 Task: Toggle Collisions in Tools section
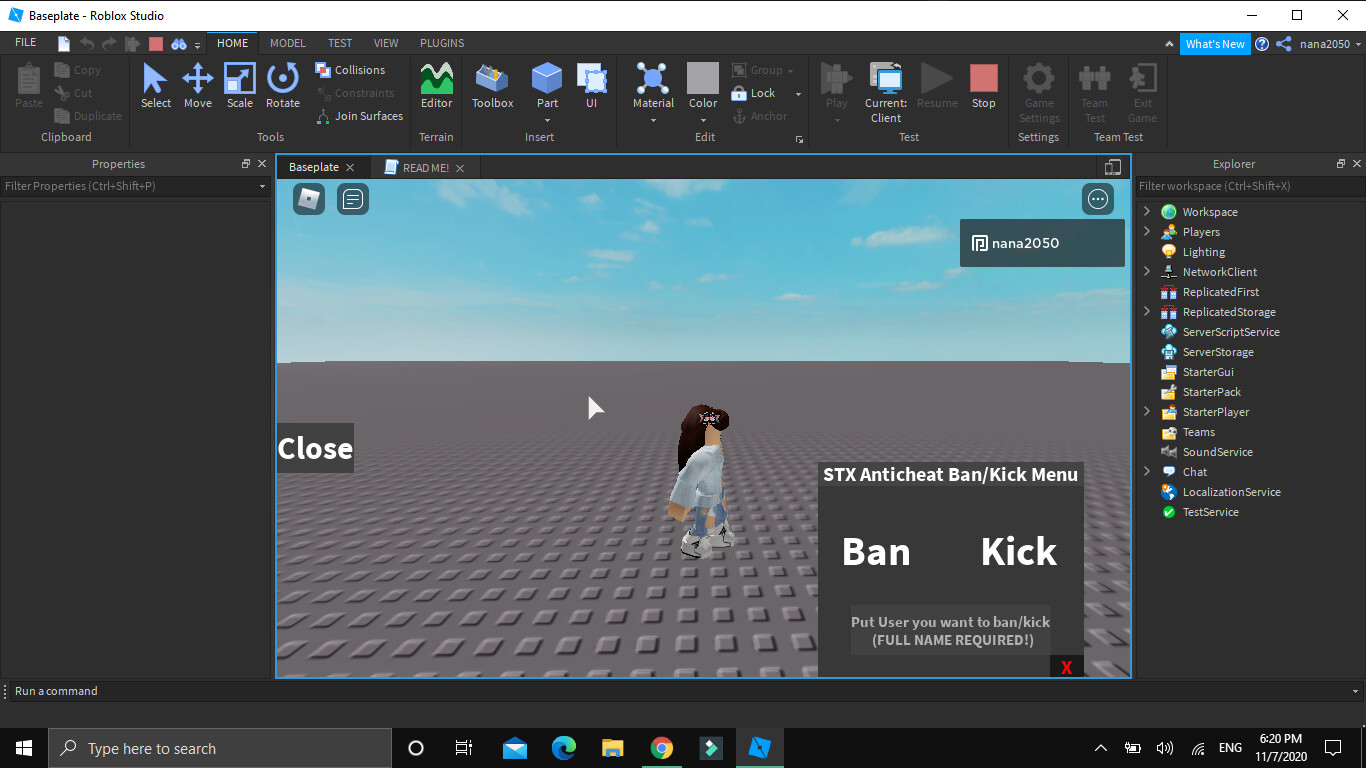pos(350,70)
